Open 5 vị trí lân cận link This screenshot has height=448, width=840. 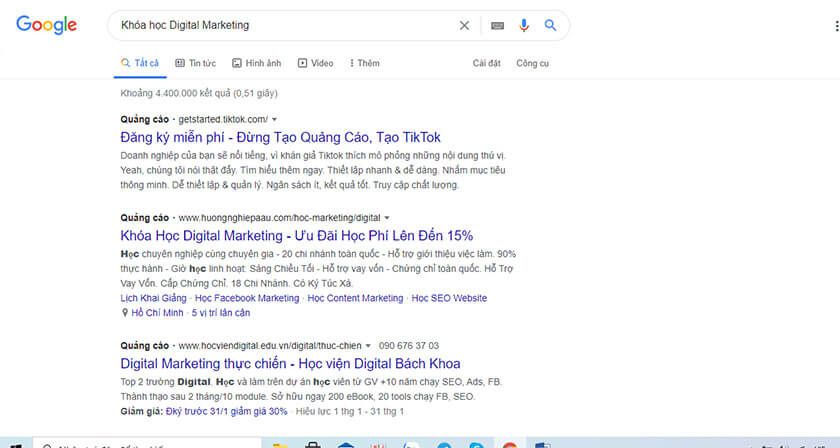click(221, 312)
